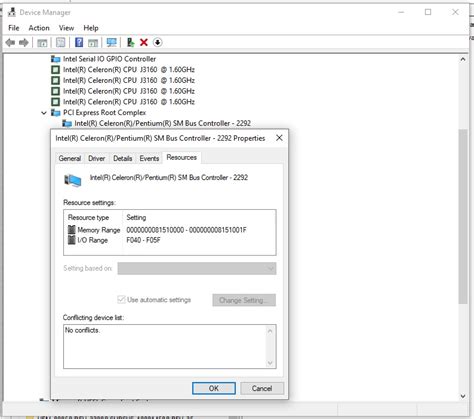Click the PCI Express Root Complex folder icon

(x=56, y=113)
